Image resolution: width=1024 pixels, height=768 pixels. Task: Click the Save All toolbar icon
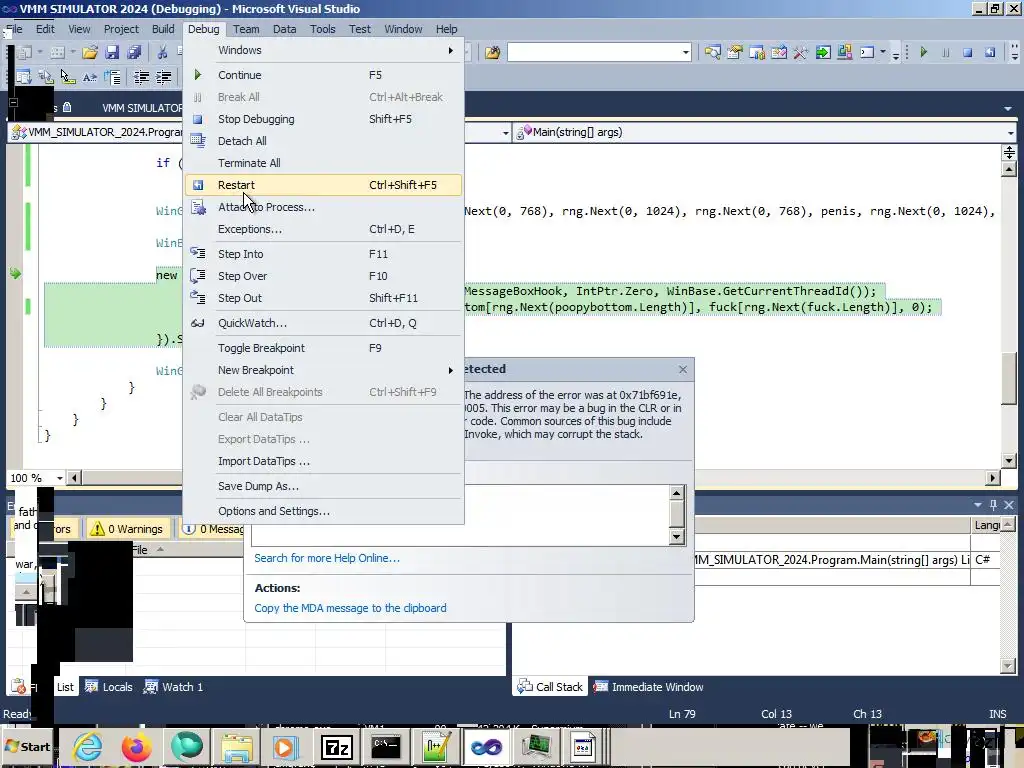[x=135, y=52]
